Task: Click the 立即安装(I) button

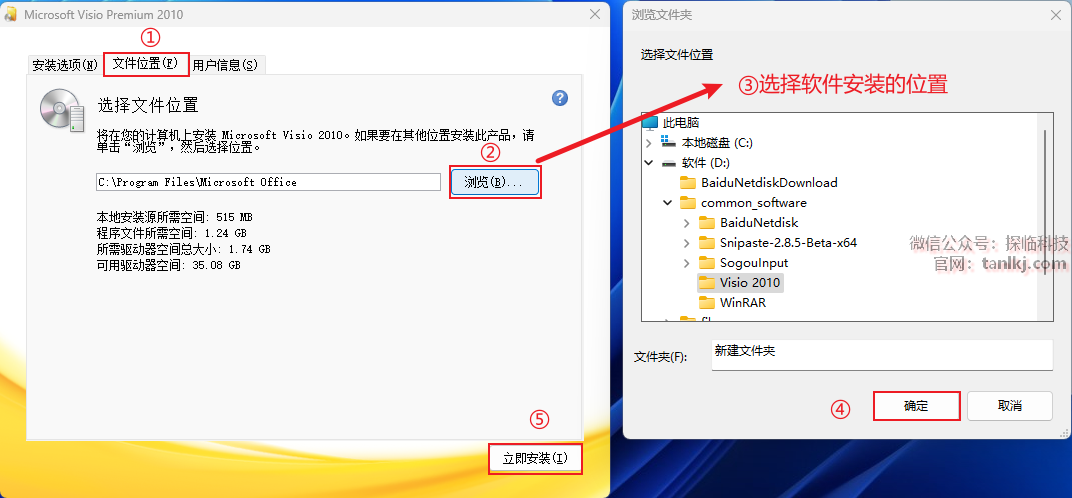Action: point(535,458)
